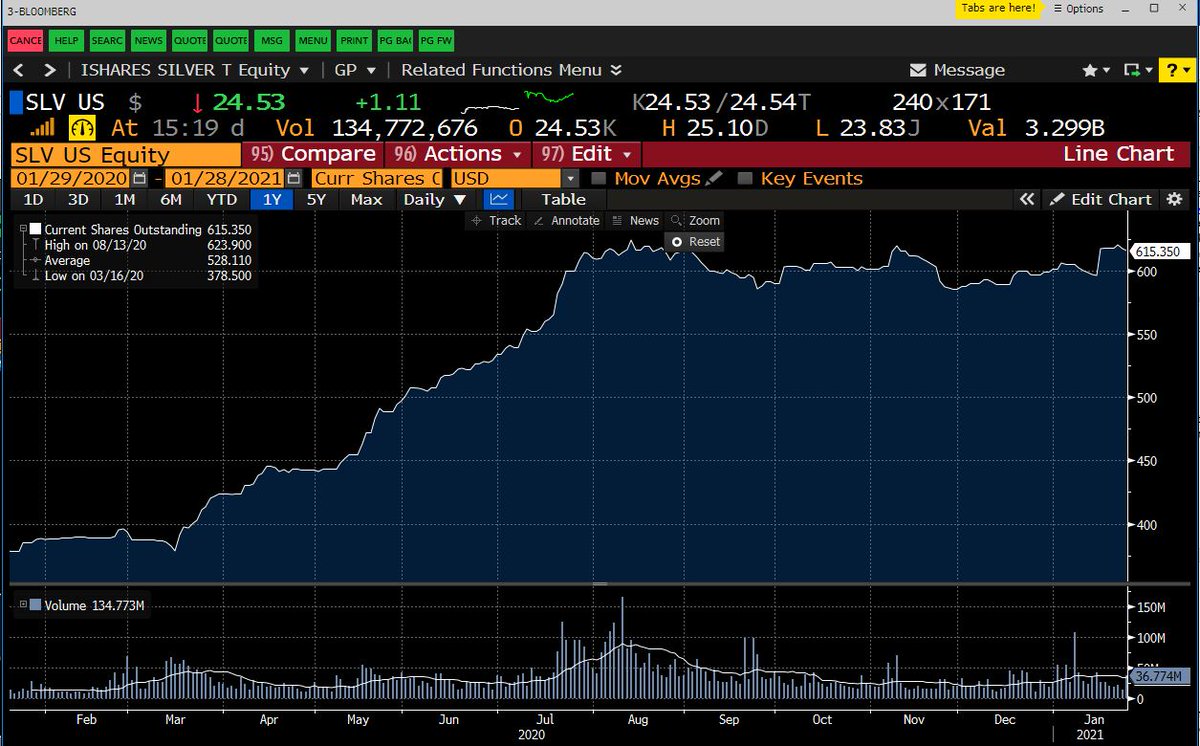Click the pencil icon beside Mov Avgs
The width and height of the screenshot is (1200, 746).
tap(713, 178)
